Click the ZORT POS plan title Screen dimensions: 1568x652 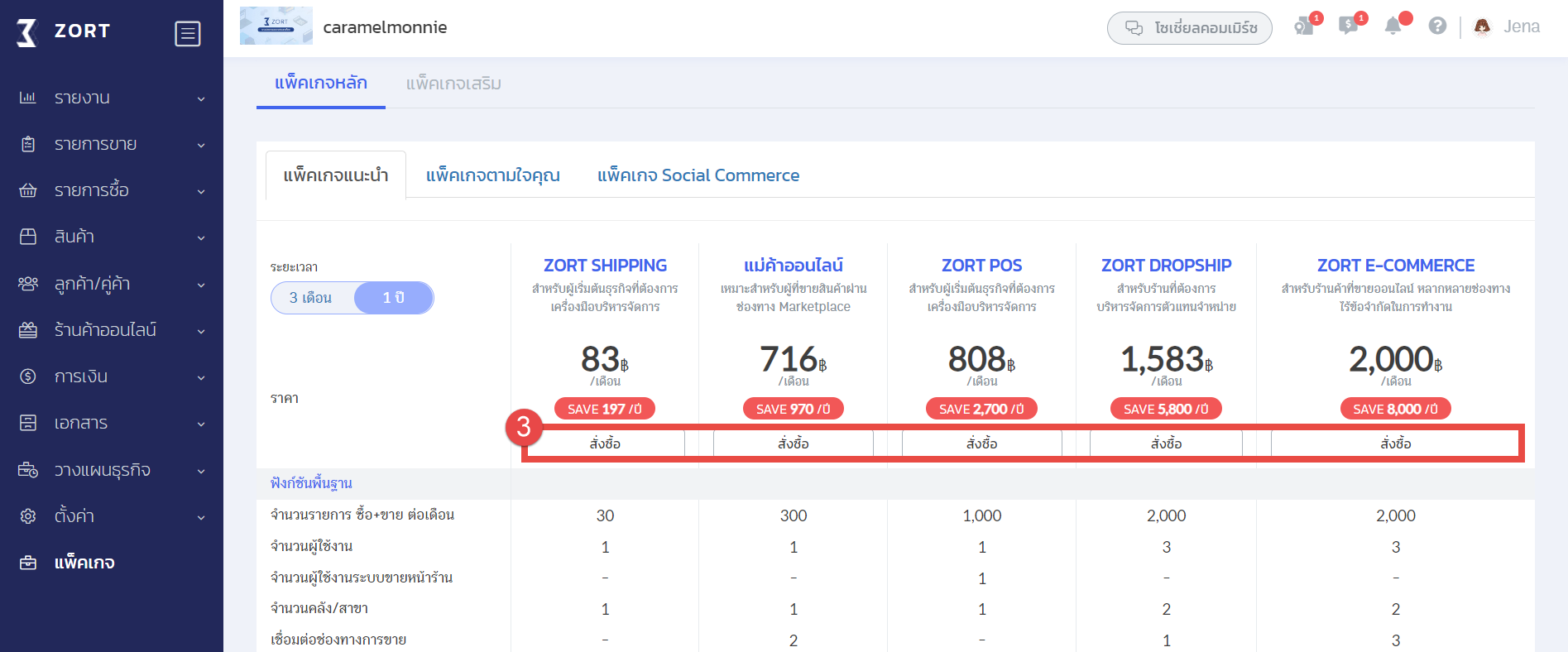[x=982, y=266]
